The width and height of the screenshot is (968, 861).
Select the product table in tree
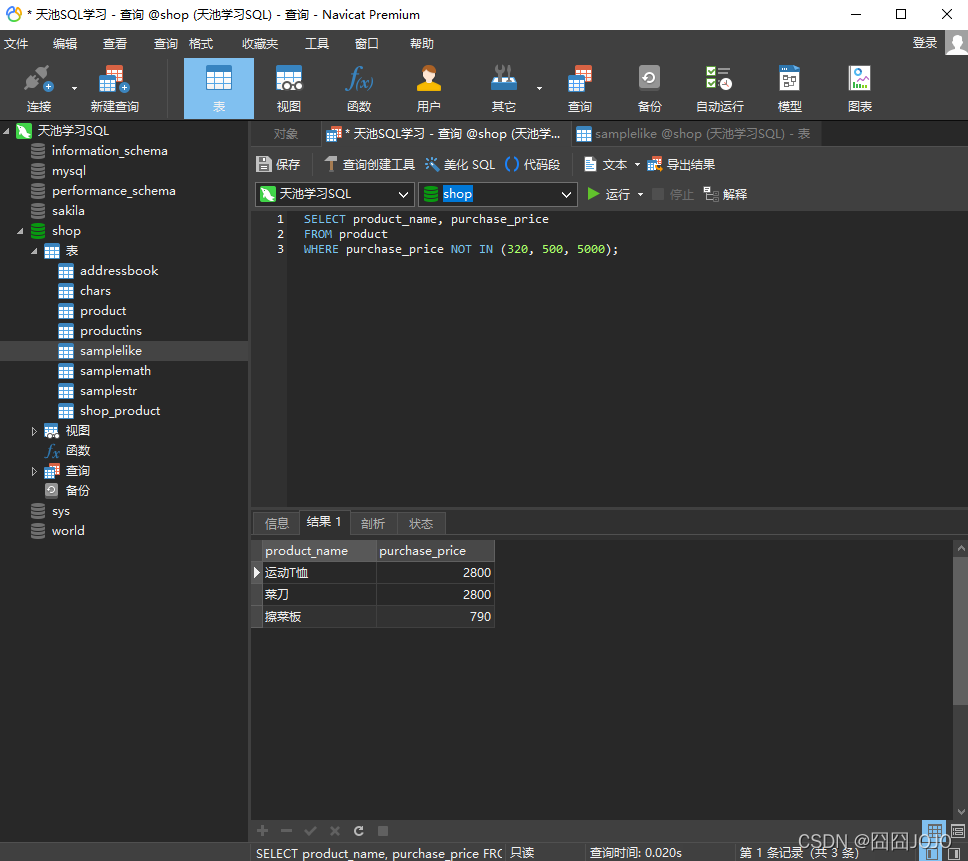tap(103, 311)
